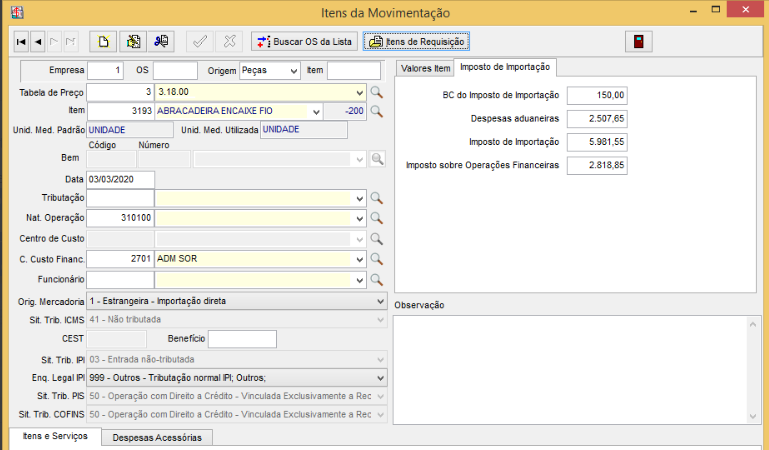Screen dimensions: 769x450
Task: Switch to the Valores Item tab
Action: (x=423, y=68)
